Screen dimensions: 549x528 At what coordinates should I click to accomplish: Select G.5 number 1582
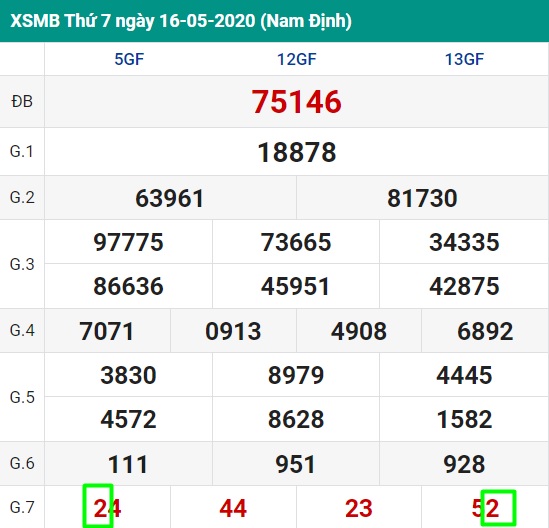click(464, 419)
